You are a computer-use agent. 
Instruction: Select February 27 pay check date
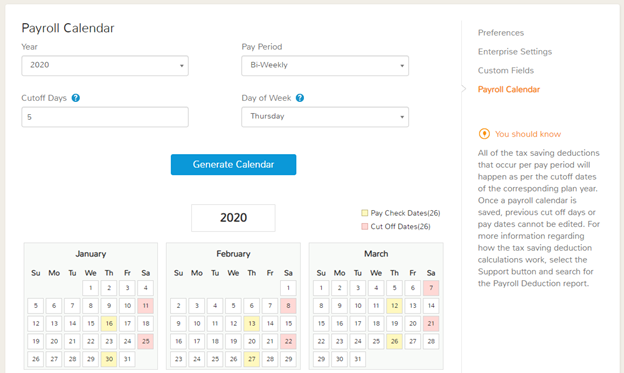coord(252,359)
